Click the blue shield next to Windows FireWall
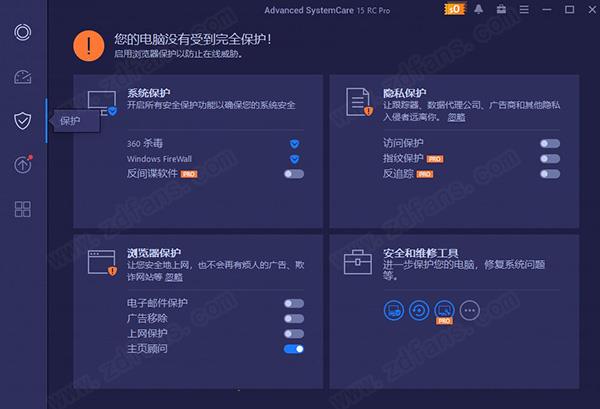The image size is (600, 409). click(294, 159)
